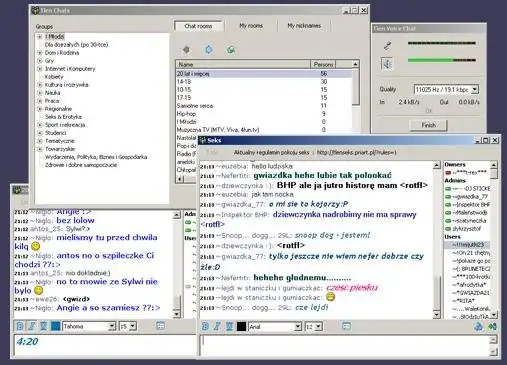
Task: Toggle the speaker icon in Voice Chat
Action: [x=387, y=63]
